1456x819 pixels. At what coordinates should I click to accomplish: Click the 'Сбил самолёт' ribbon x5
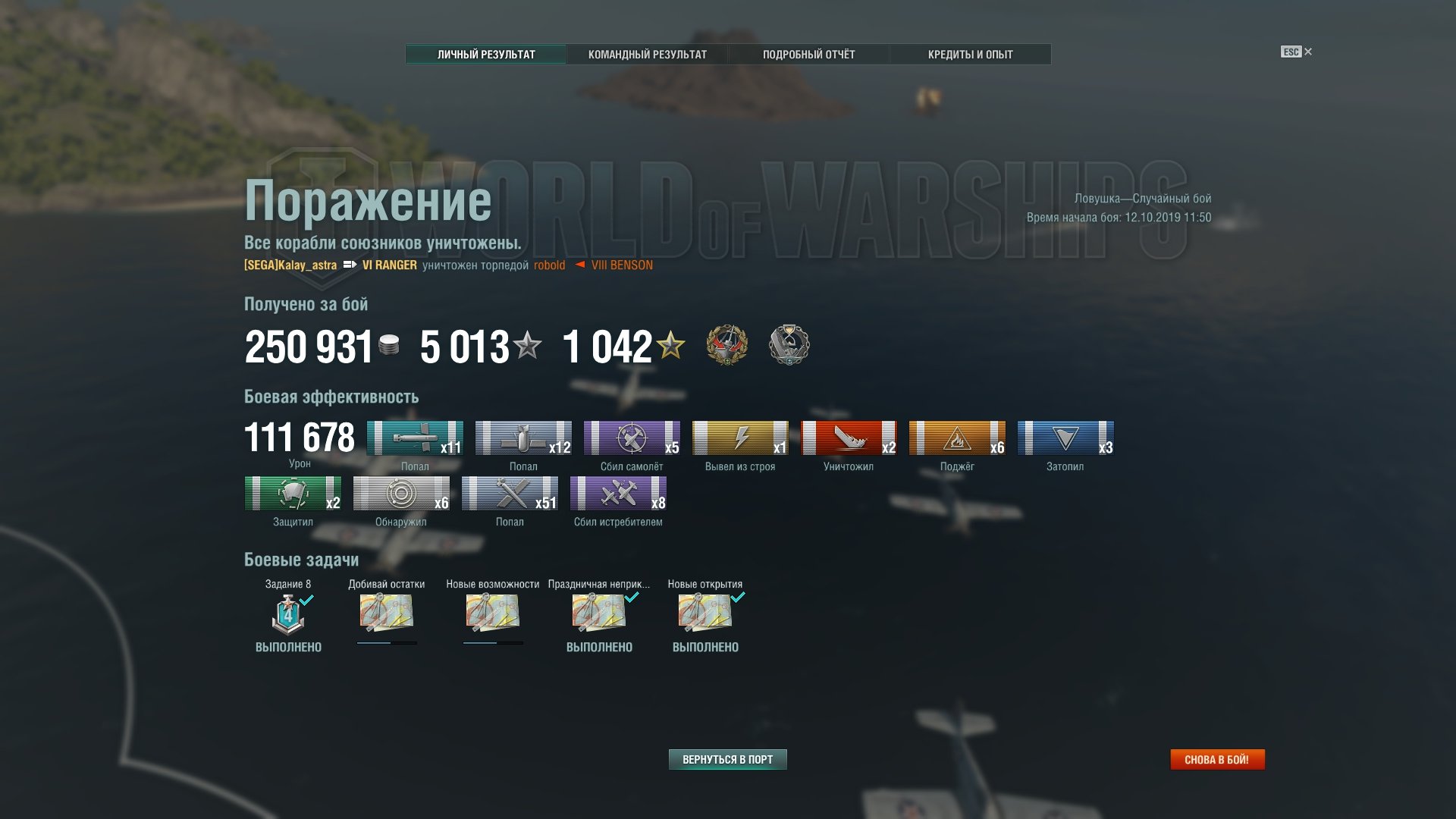[x=632, y=438]
